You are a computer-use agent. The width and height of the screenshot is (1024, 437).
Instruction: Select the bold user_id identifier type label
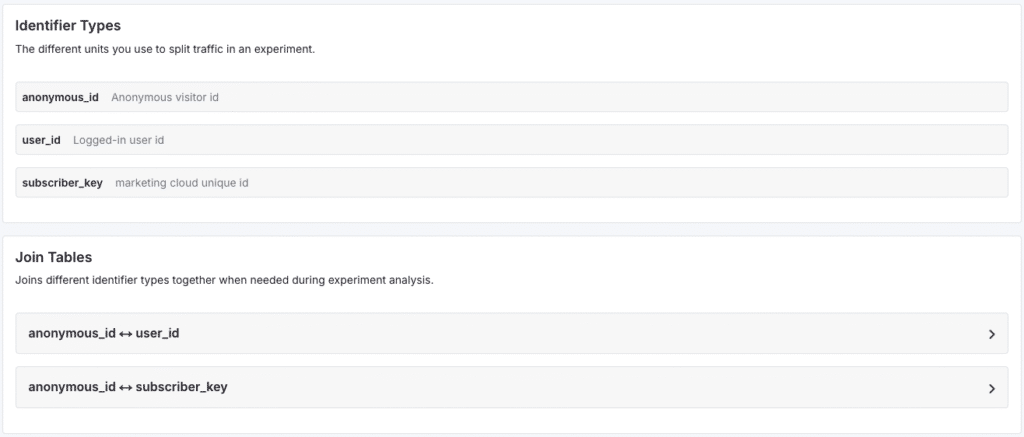point(41,140)
